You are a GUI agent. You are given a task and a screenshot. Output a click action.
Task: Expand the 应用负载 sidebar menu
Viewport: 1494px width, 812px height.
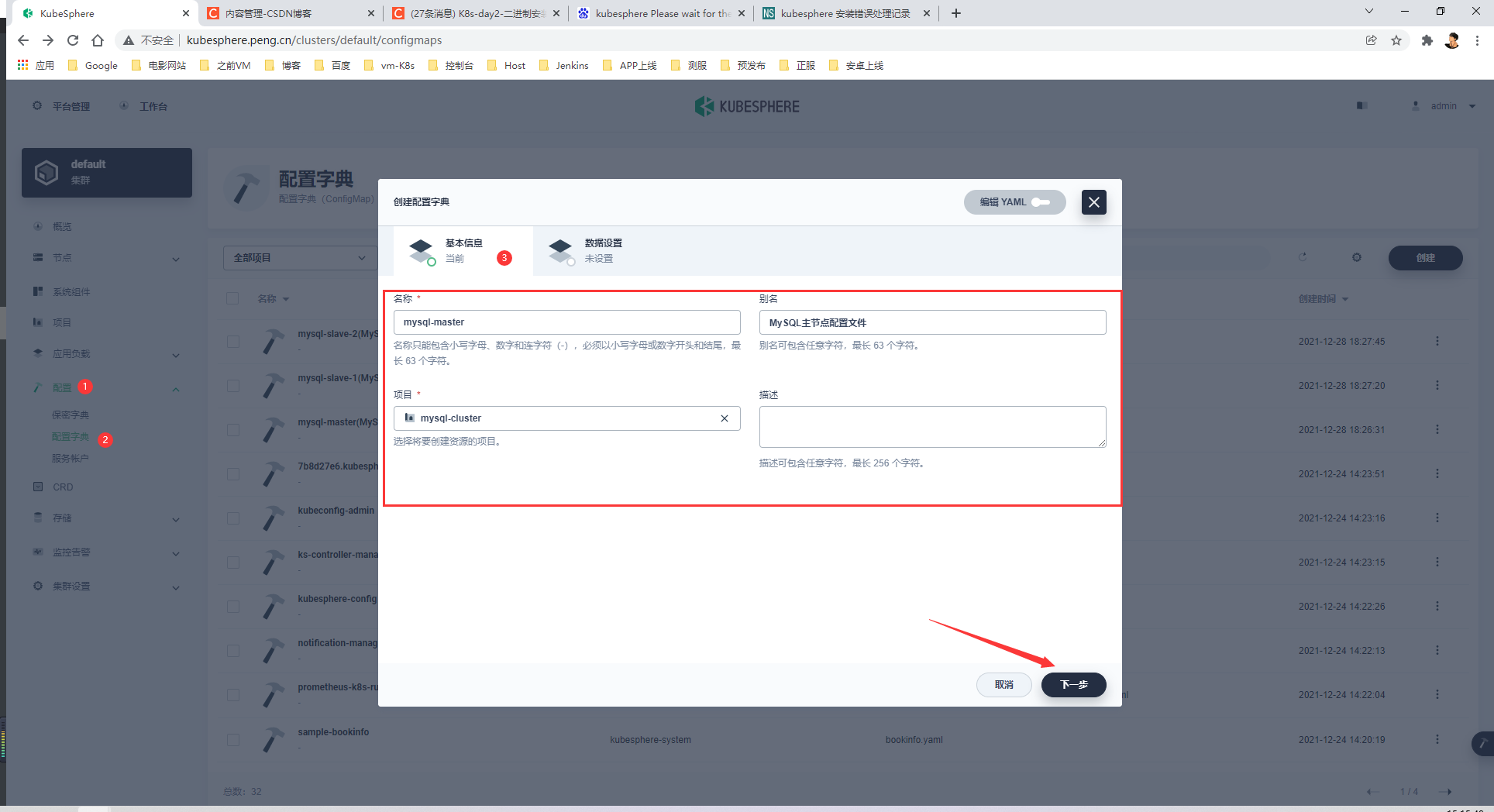click(107, 354)
